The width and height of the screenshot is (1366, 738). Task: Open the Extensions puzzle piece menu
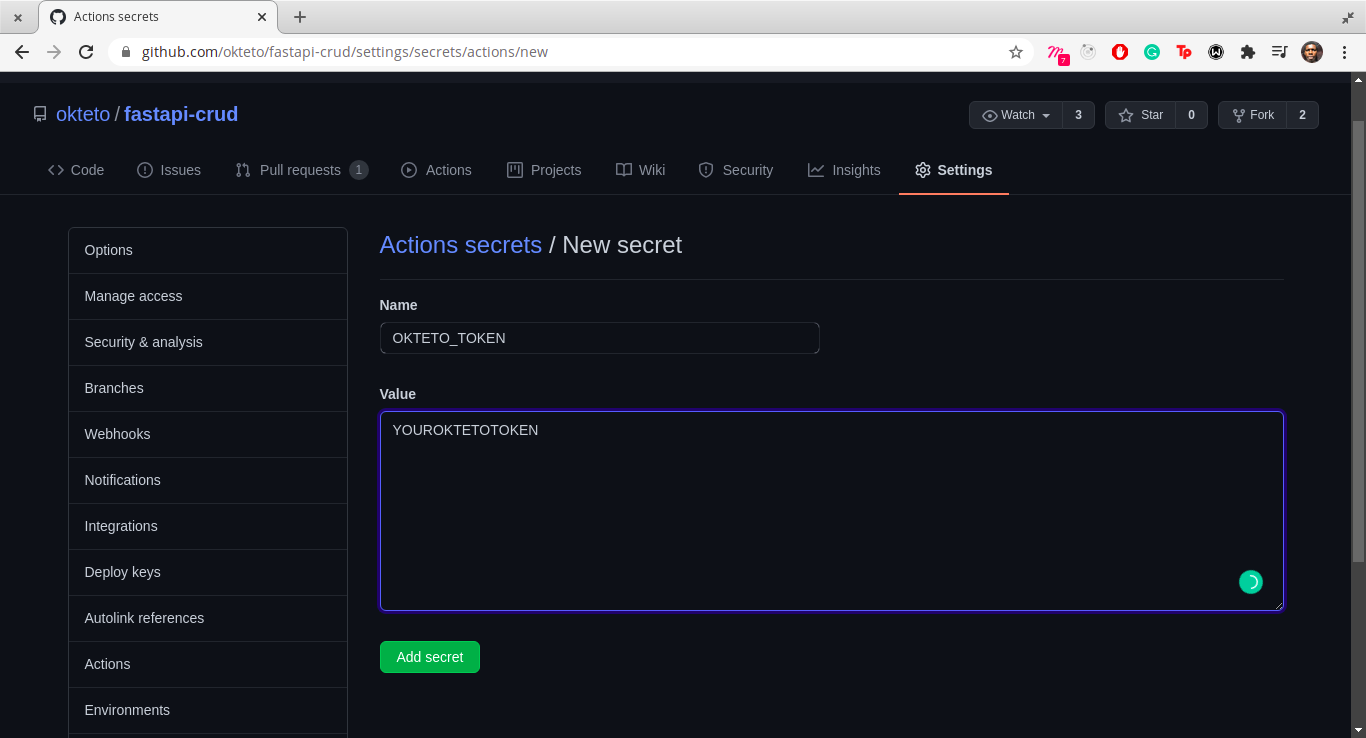1248,52
